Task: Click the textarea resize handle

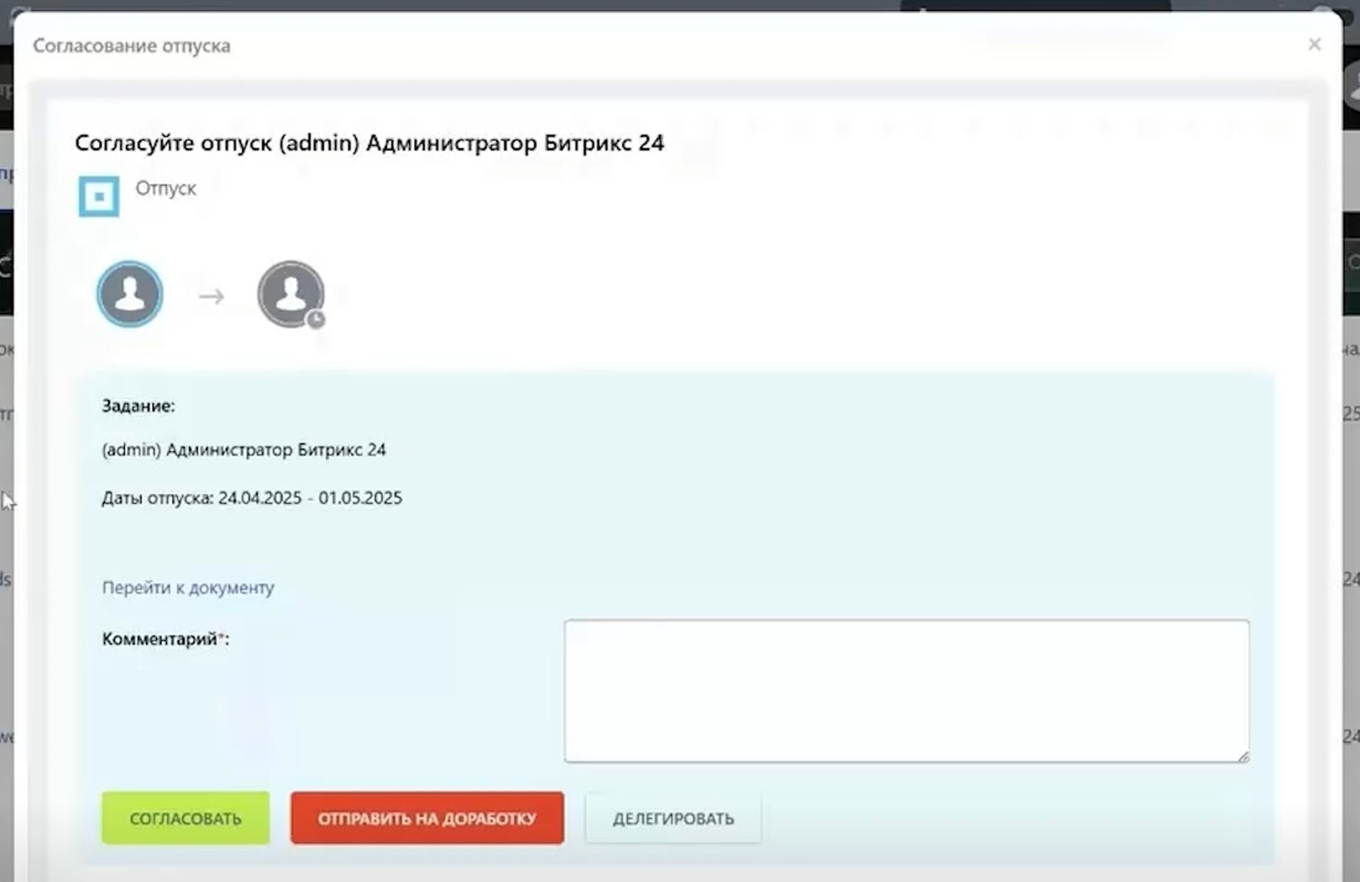Action: [1245, 757]
